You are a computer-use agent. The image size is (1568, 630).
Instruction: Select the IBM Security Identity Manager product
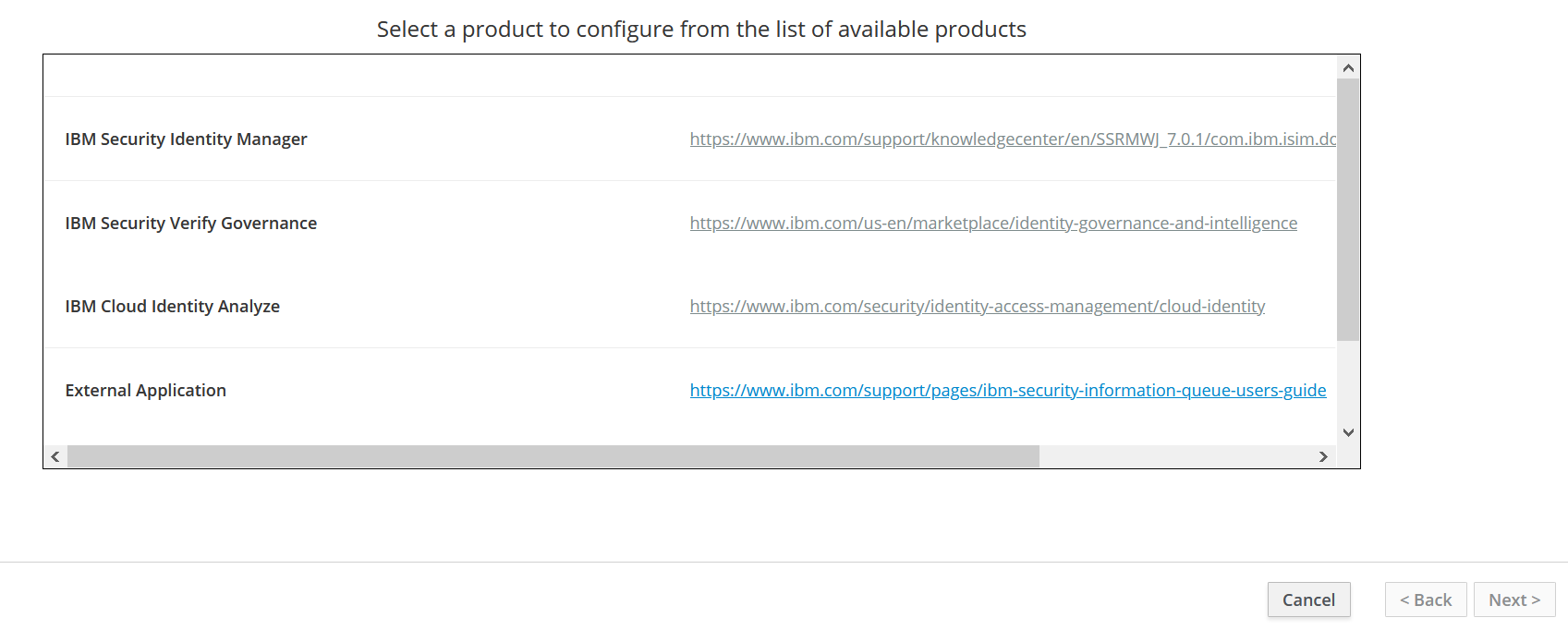pos(186,139)
